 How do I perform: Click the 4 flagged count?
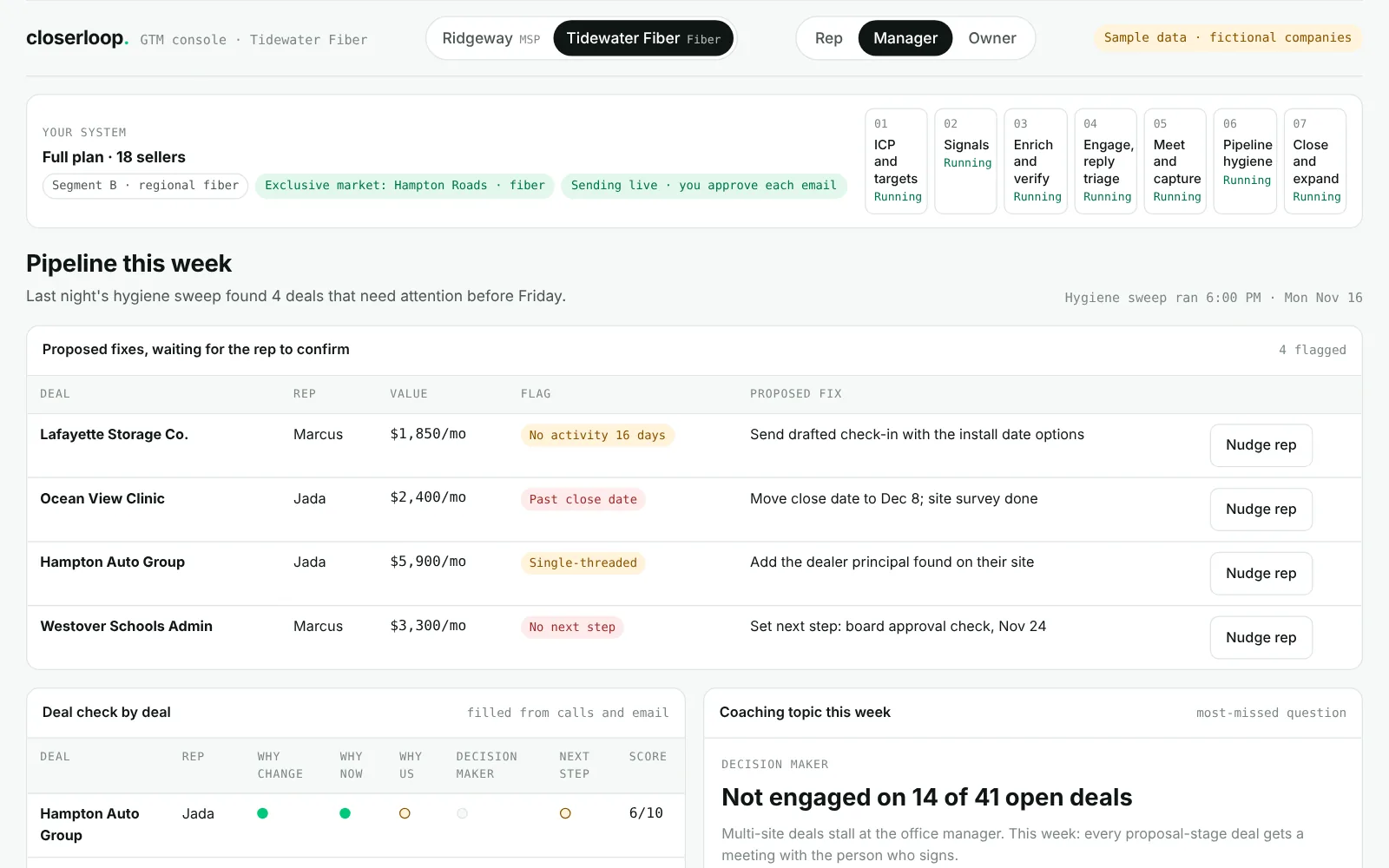[x=1312, y=350]
